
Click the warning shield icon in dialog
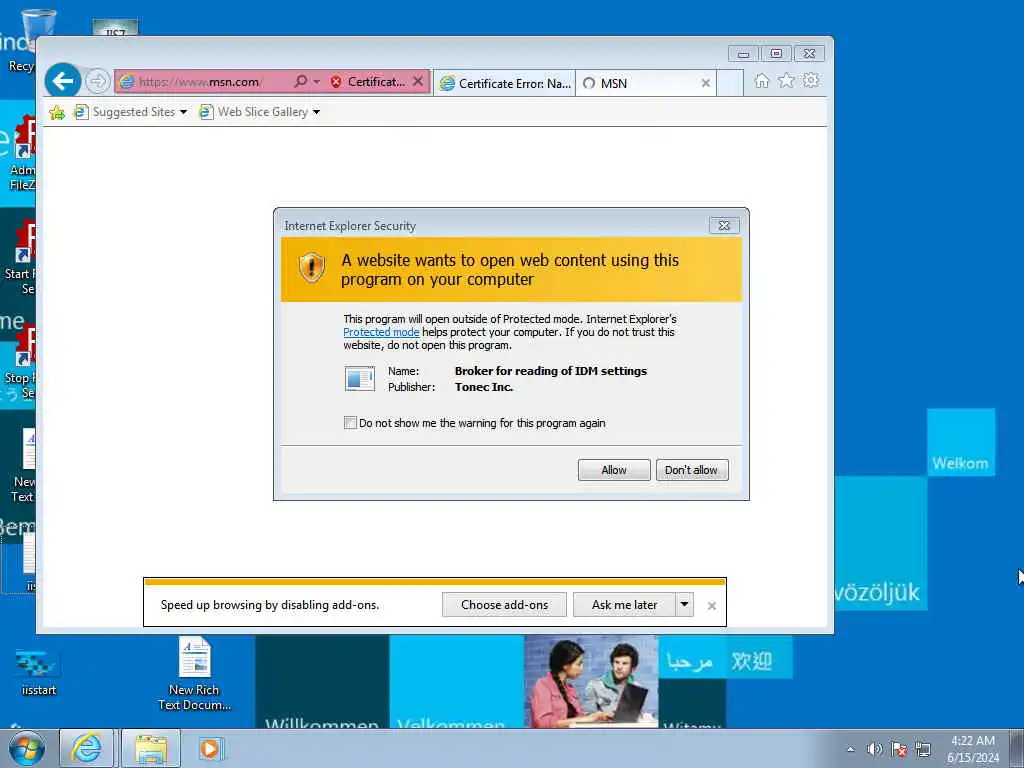[312, 267]
